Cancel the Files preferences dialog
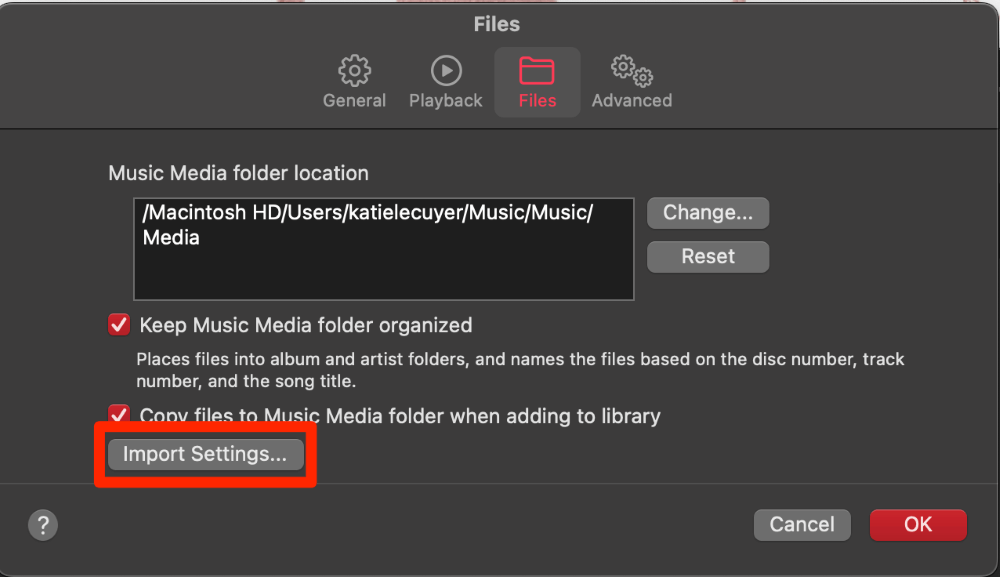Screen dimensions: 1000x577 click(x=802, y=525)
